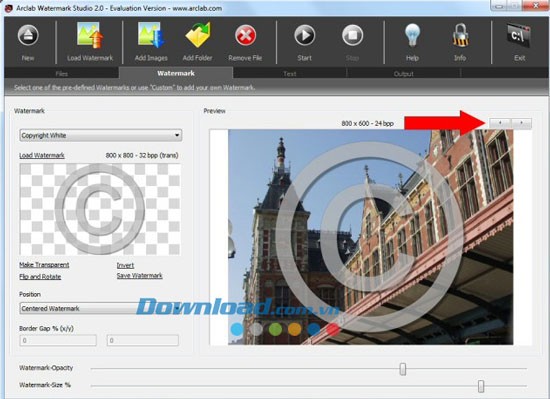Click the first Border Gap input field
This screenshot has width=550, height=399.
click(58, 340)
